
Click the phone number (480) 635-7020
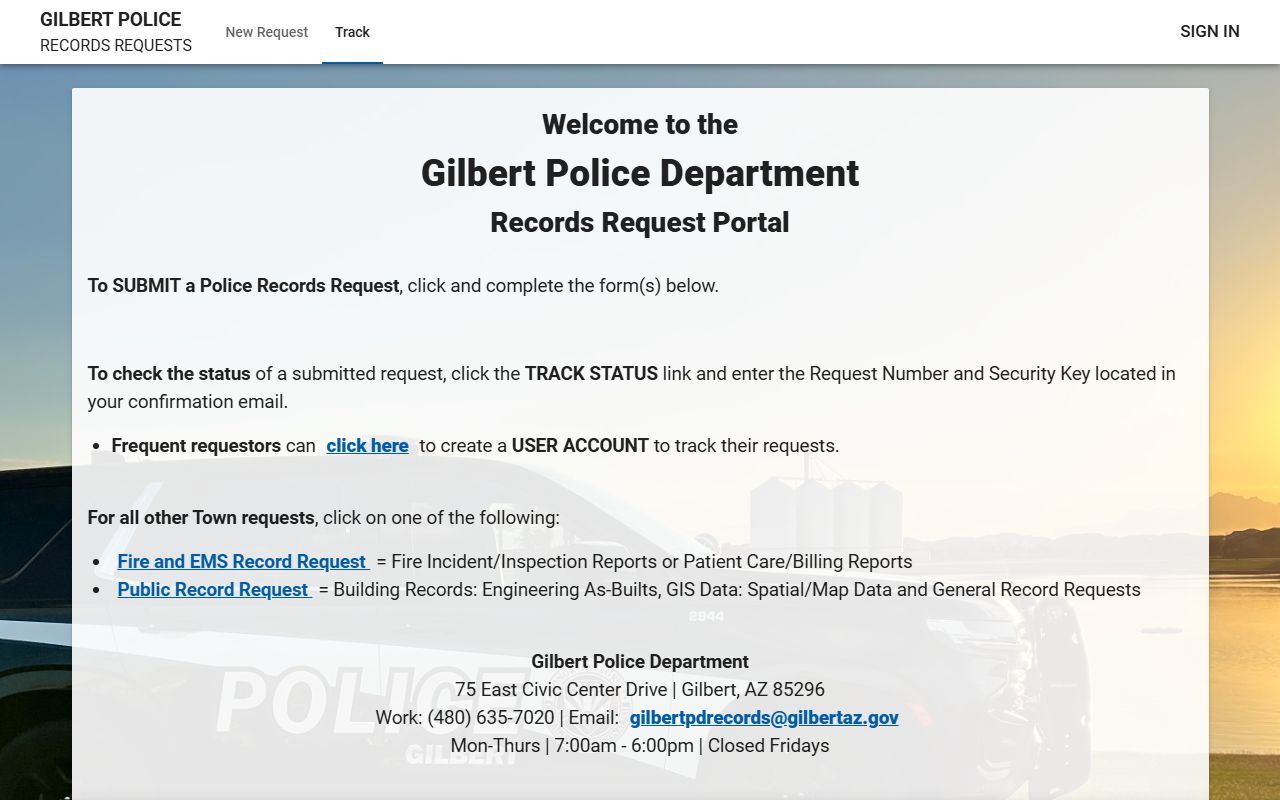[490, 718]
